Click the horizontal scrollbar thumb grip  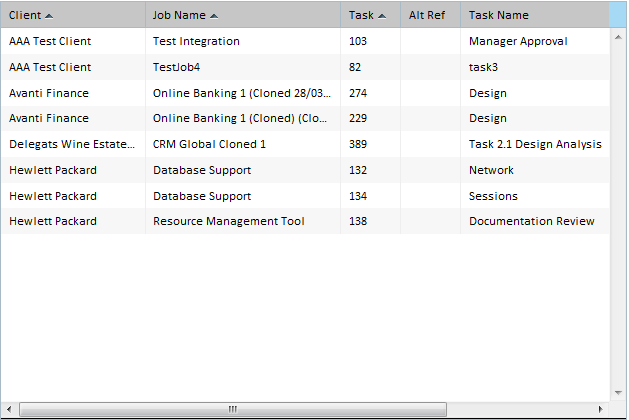click(233, 409)
